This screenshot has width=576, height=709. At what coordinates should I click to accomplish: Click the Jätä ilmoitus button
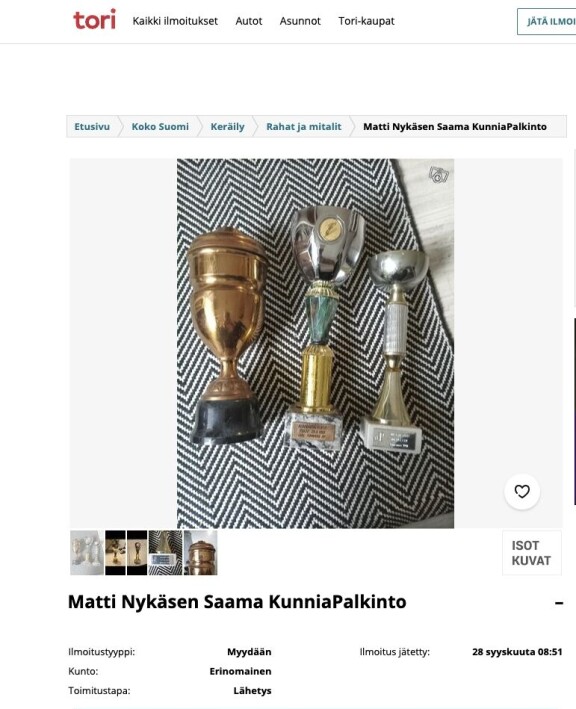[547, 21]
